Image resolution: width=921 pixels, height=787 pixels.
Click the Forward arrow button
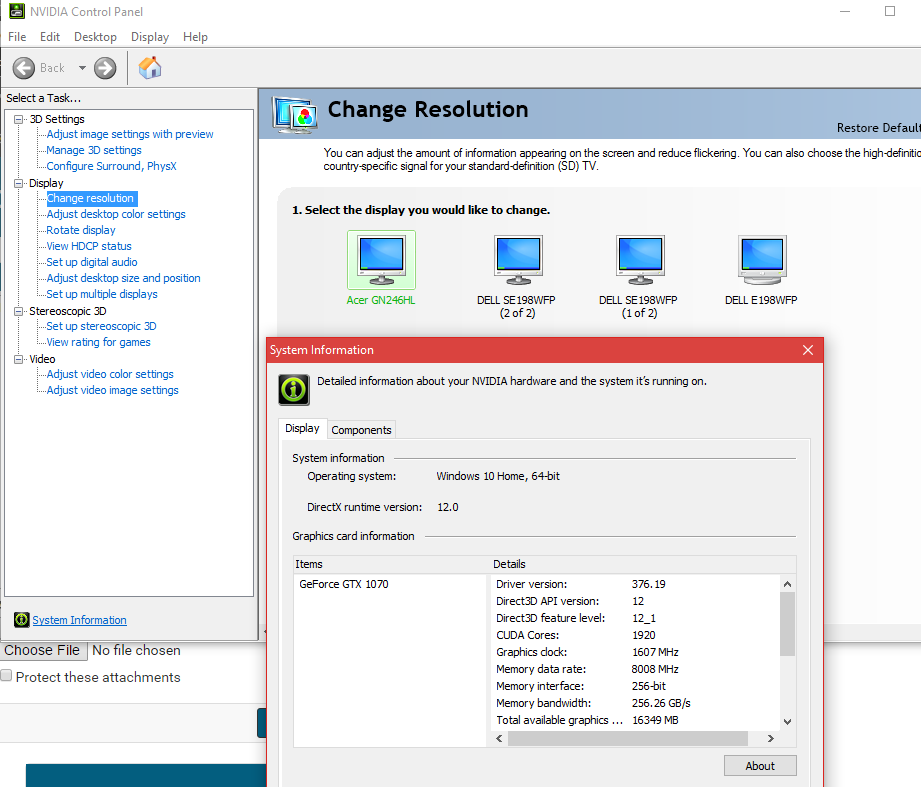[x=105, y=68]
